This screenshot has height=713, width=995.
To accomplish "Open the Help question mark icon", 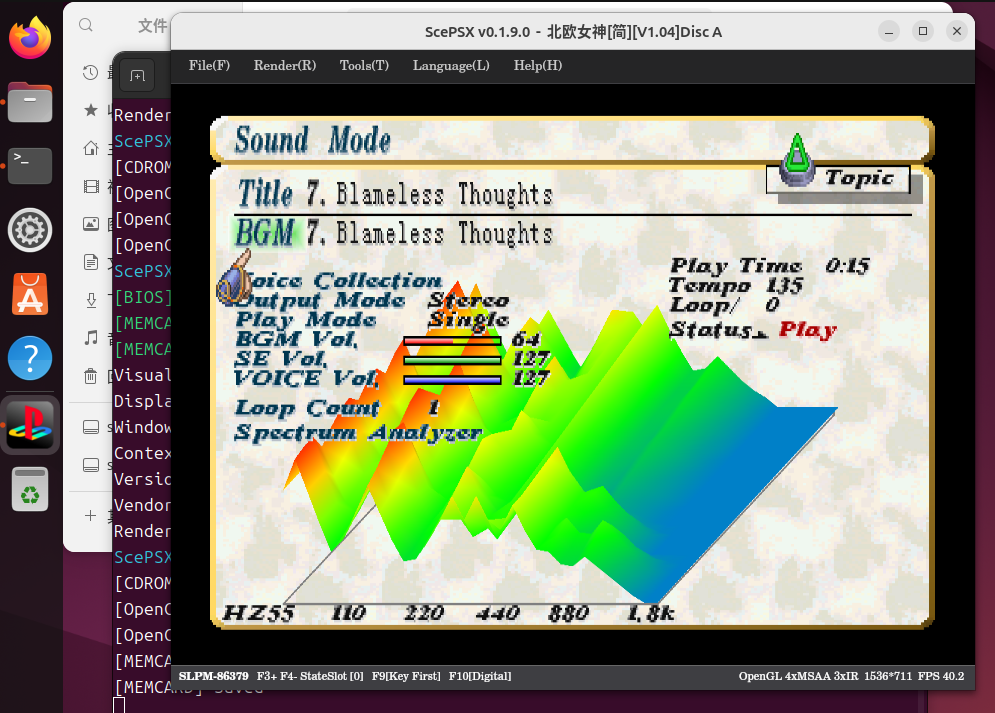I will pyautogui.click(x=30, y=358).
